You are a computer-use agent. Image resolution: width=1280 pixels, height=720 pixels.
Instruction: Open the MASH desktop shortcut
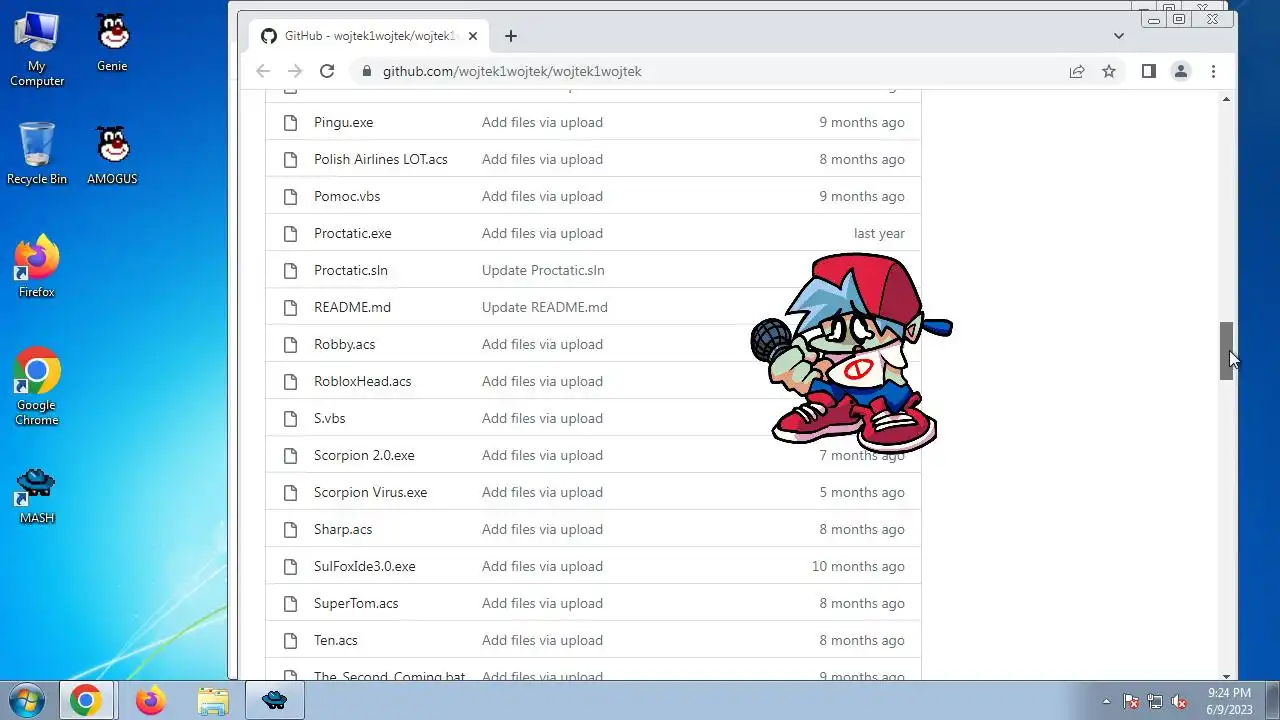(x=37, y=496)
